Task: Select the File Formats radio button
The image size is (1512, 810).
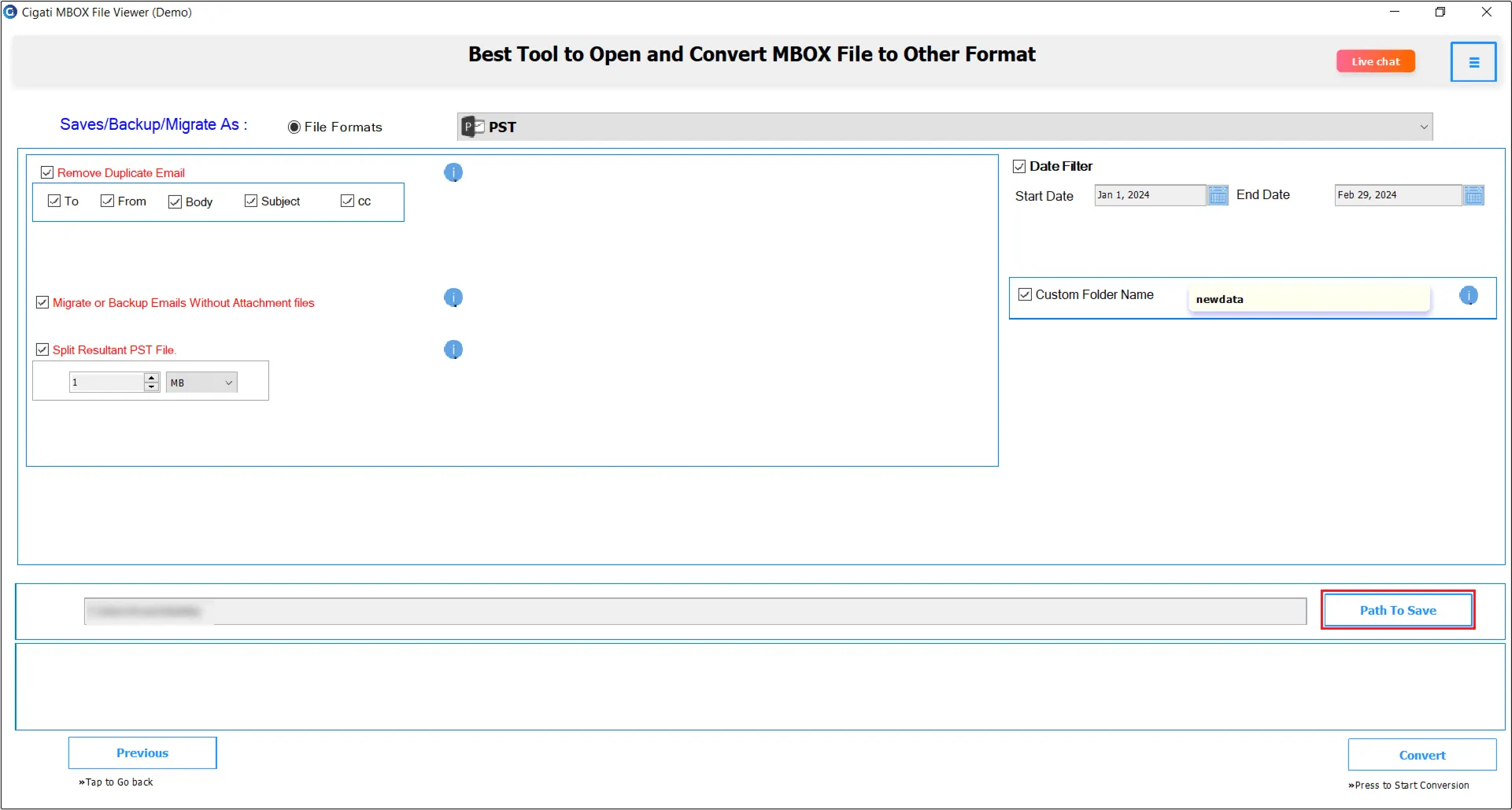Action: pyautogui.click(x=294, y=127)
